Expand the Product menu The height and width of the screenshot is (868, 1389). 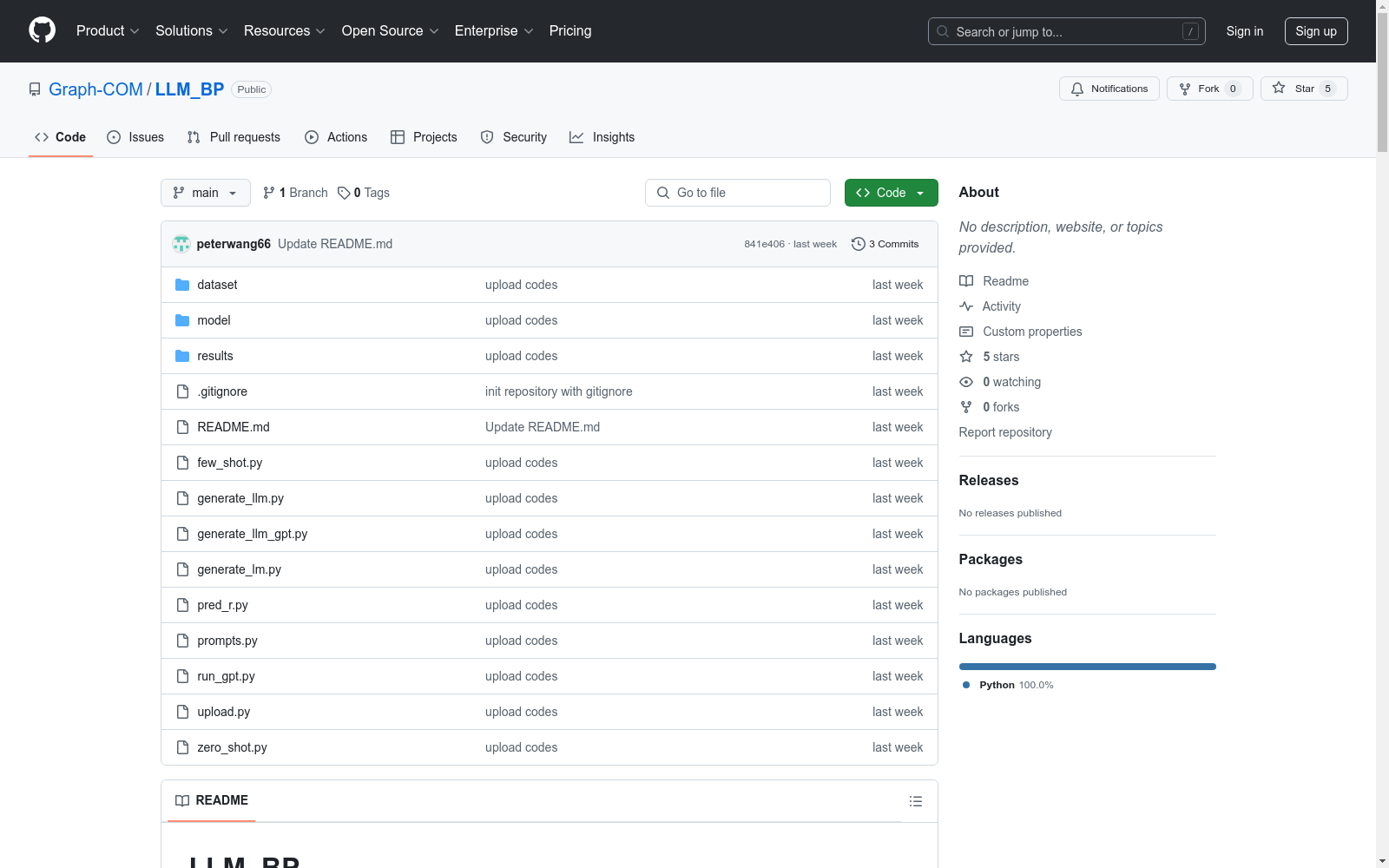pos(108,31)
